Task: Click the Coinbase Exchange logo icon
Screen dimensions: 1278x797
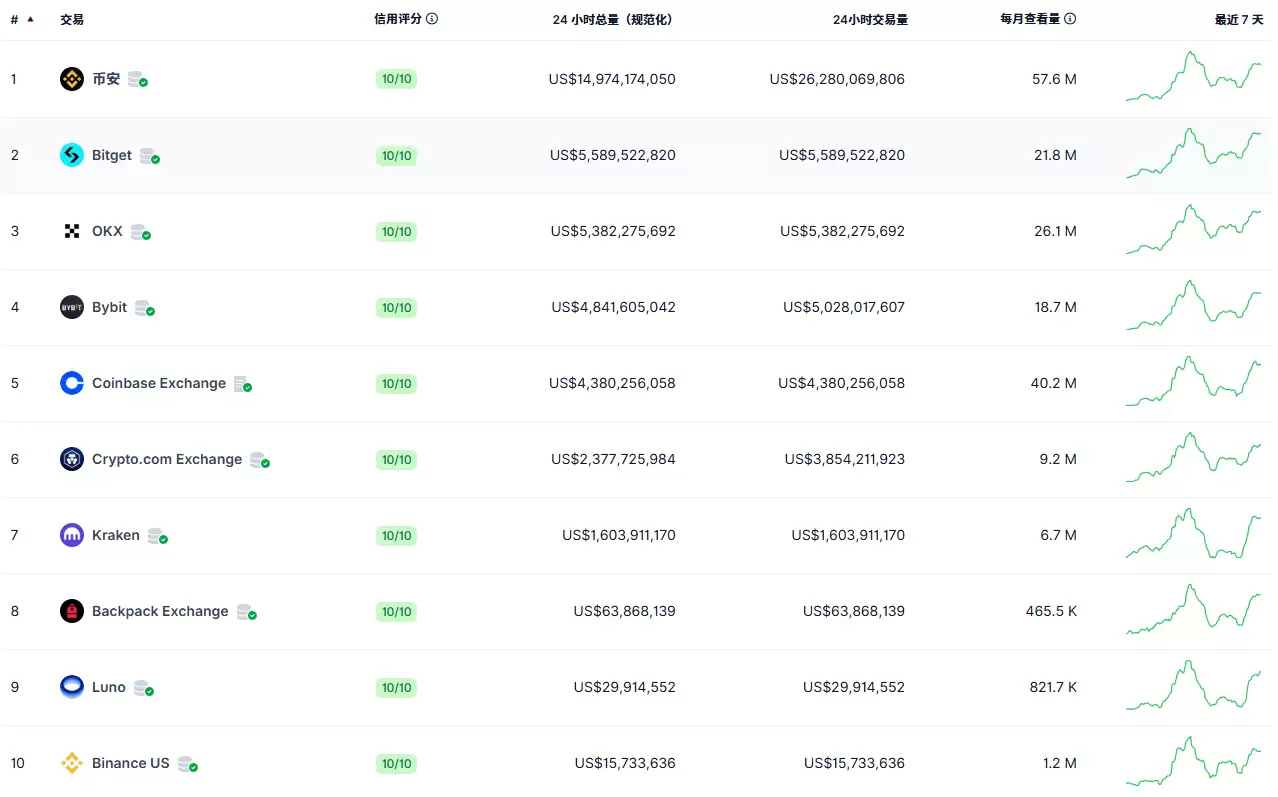Action: tap(72, 383)
